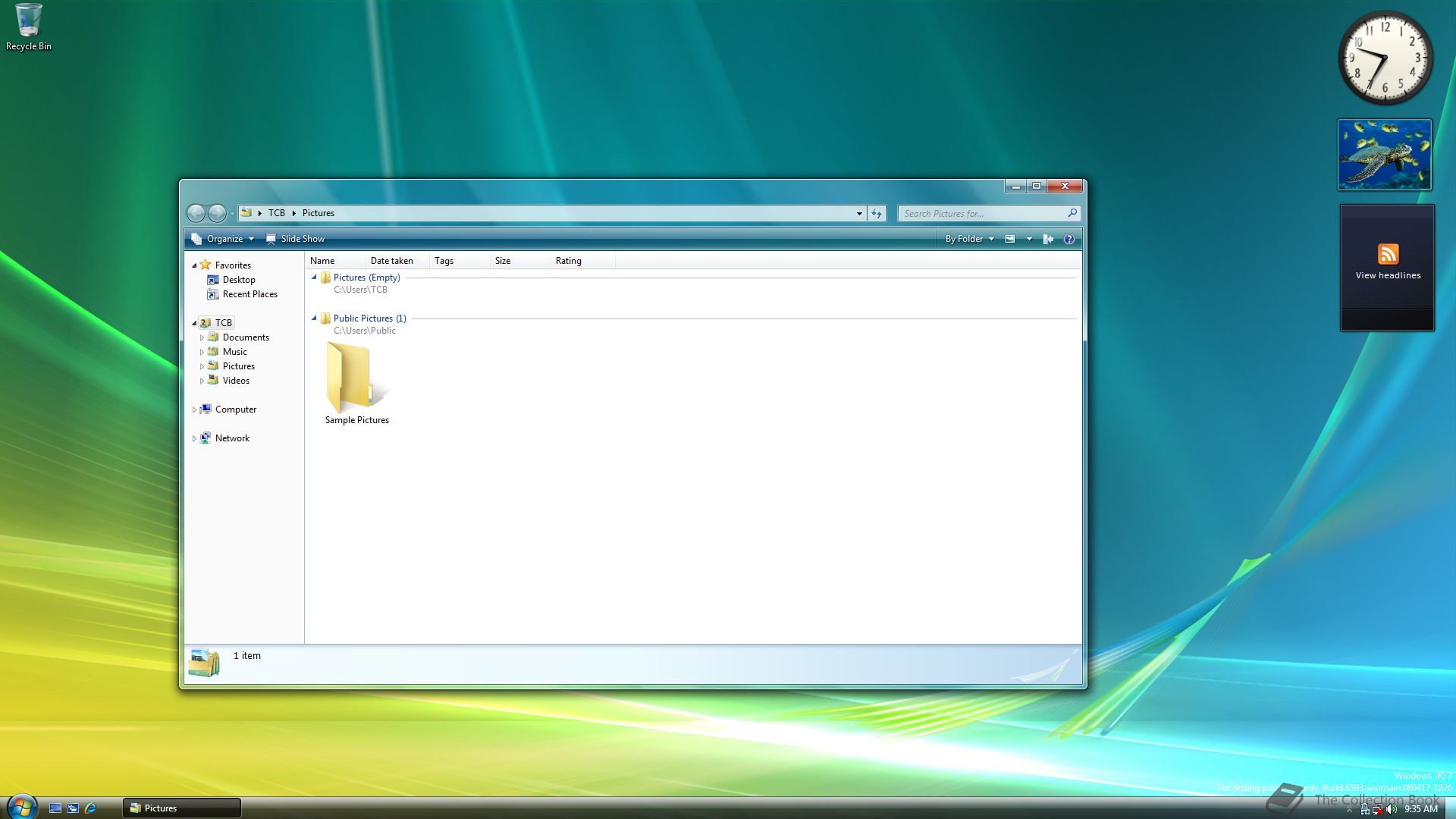Open recent pages dropdown beside navigation arrows

232,214
